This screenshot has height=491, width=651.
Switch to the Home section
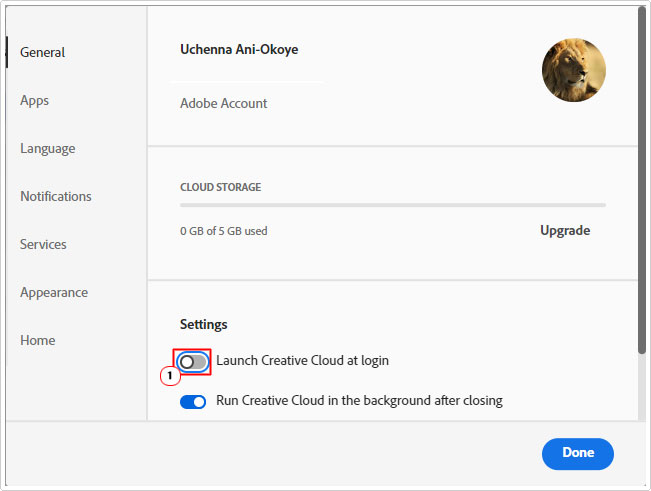(38, 340)
